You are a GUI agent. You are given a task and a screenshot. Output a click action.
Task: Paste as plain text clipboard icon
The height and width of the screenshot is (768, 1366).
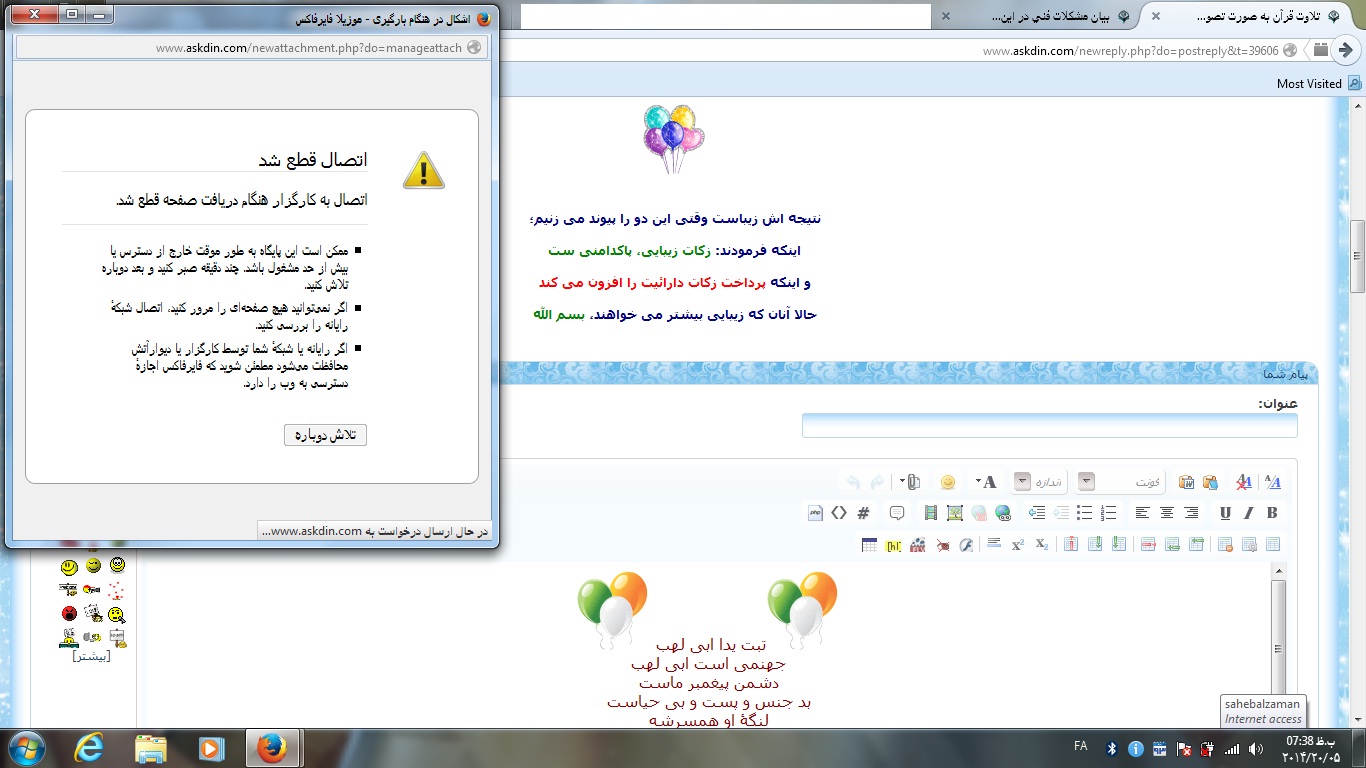(x=1210, y=482)
